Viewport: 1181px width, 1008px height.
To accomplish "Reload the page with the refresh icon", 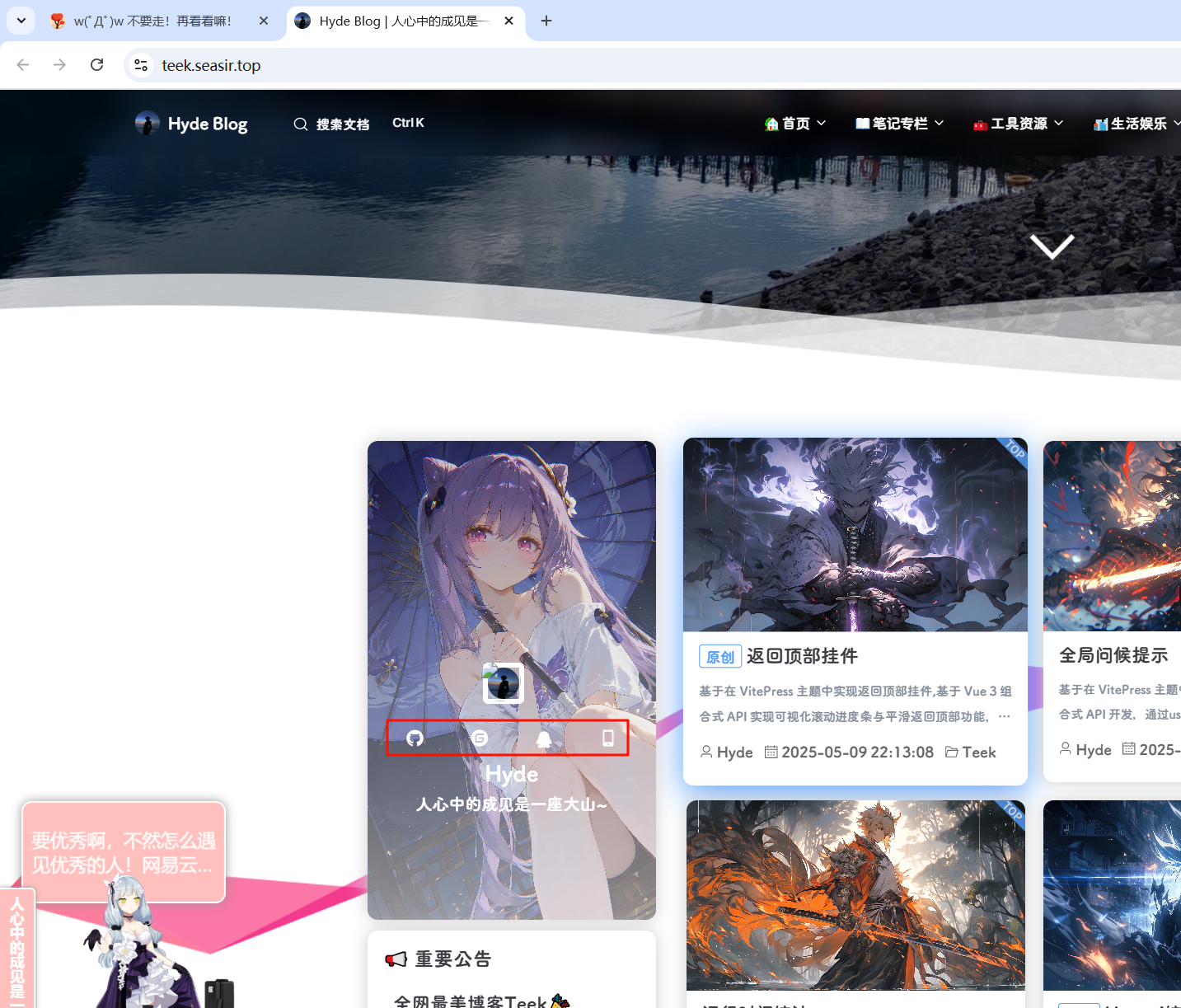I will click(96, 65).
